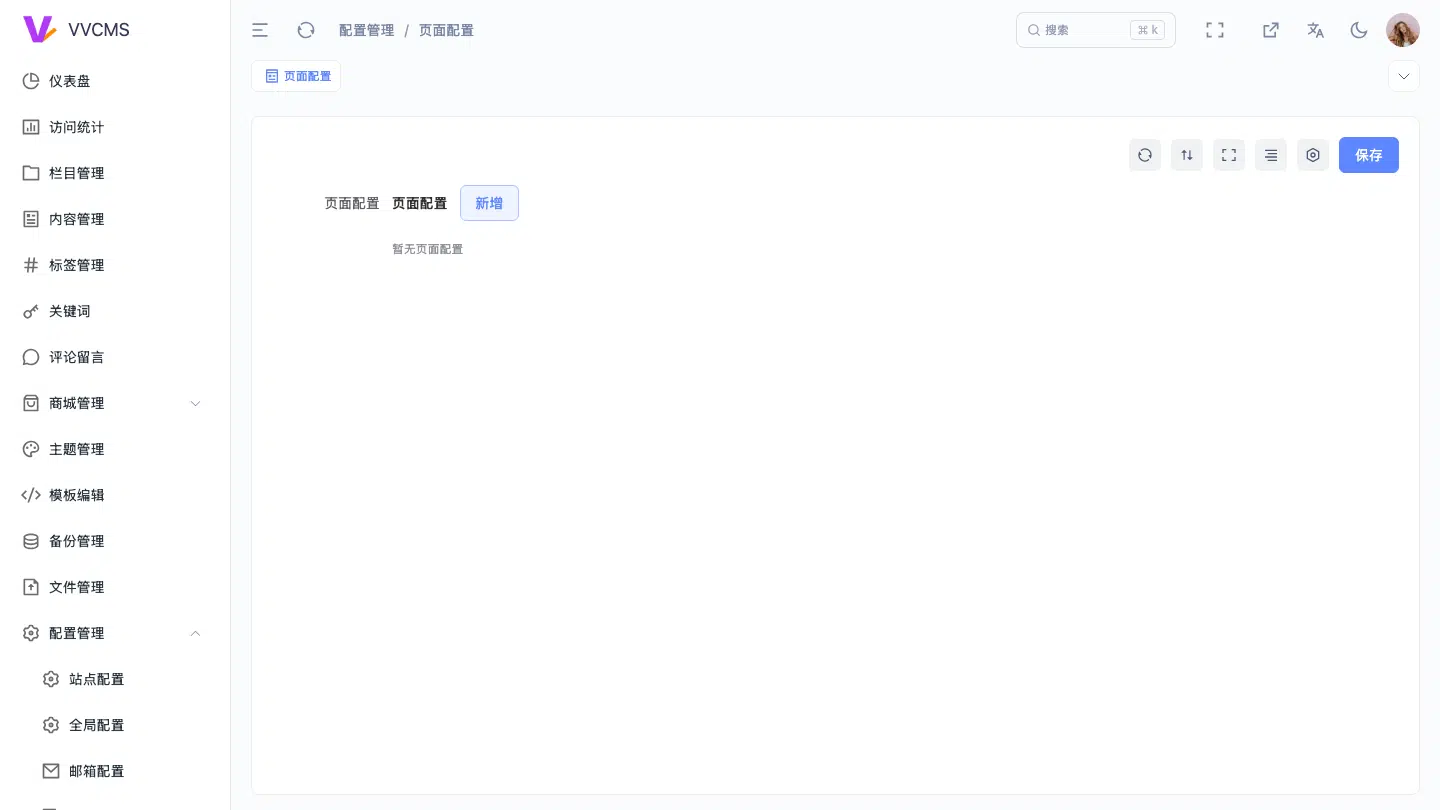1440x810 pixels.
Task: Click the 标签管理 hash icon
Action: (31, 265)
